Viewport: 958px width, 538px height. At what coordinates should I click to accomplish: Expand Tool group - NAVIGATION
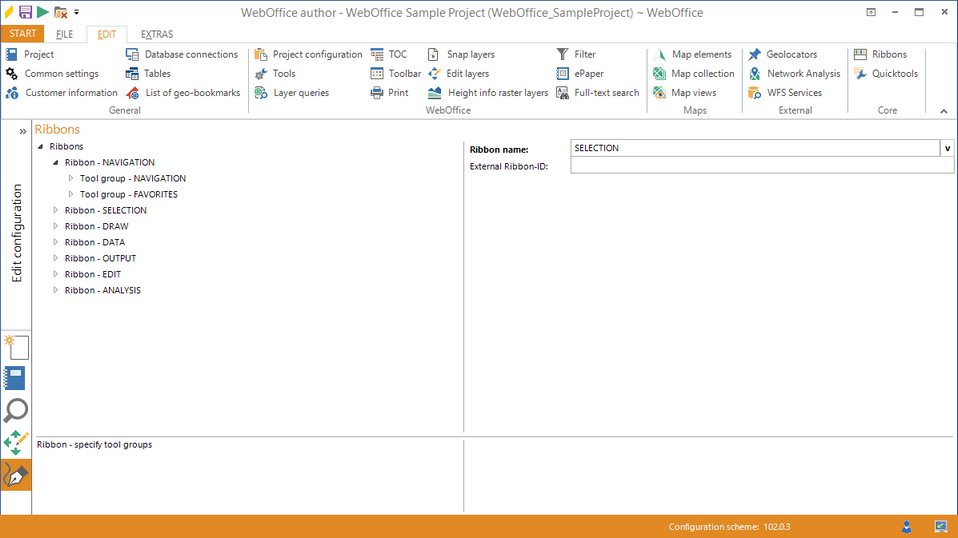pos(71,178)
